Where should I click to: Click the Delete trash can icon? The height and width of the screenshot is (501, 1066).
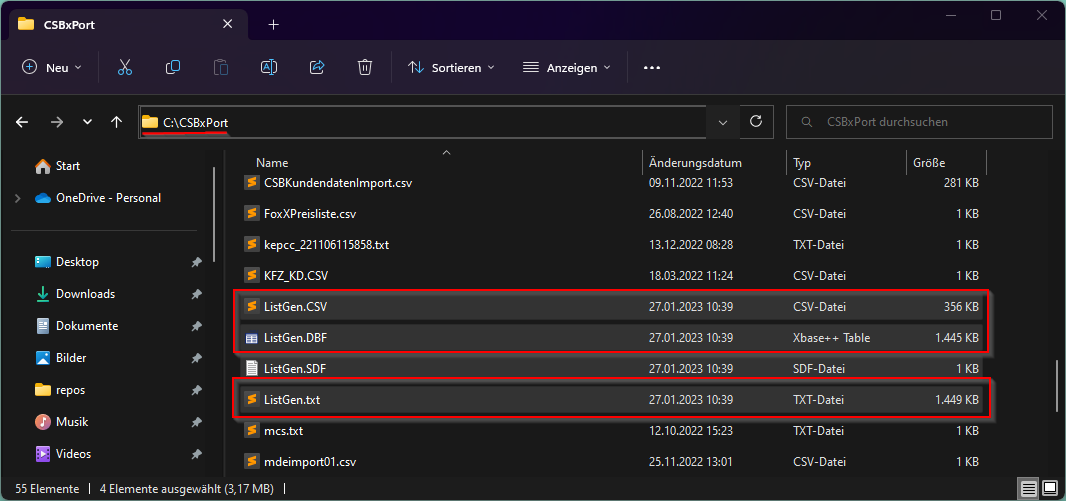365,67
